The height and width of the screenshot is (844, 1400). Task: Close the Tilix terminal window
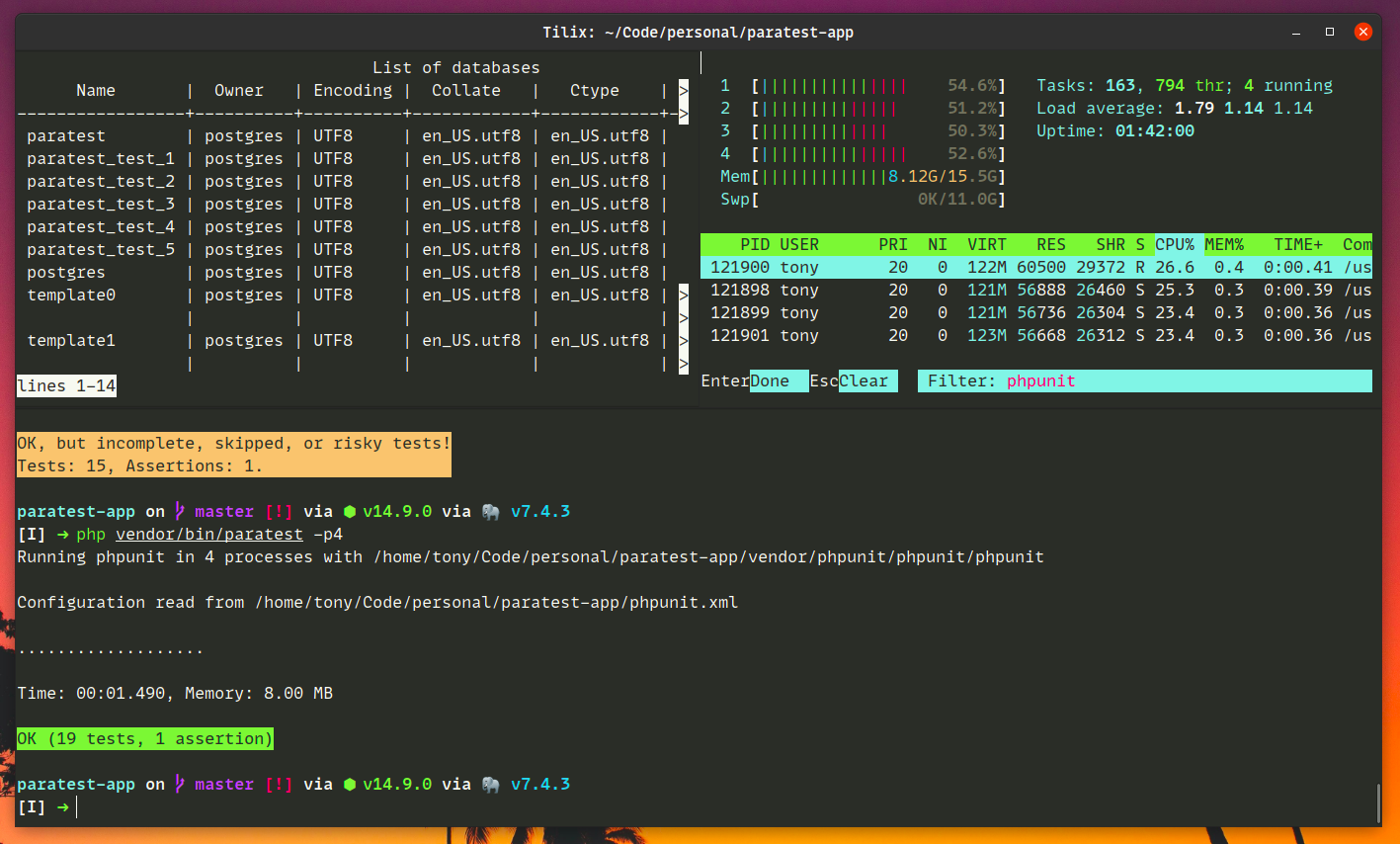coord(1362,32)
